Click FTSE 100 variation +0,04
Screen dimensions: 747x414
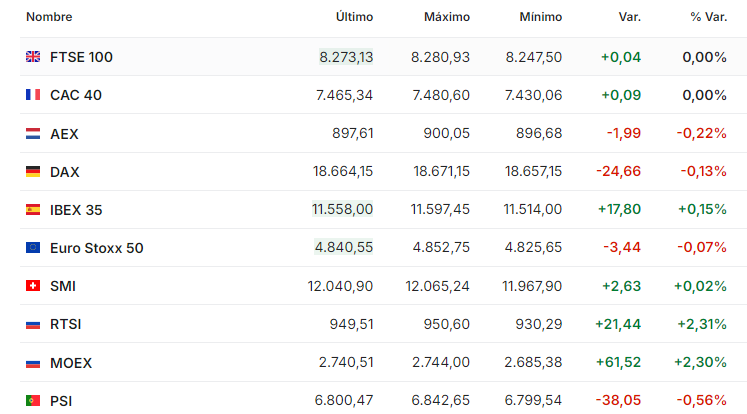[x=621, y=57]
